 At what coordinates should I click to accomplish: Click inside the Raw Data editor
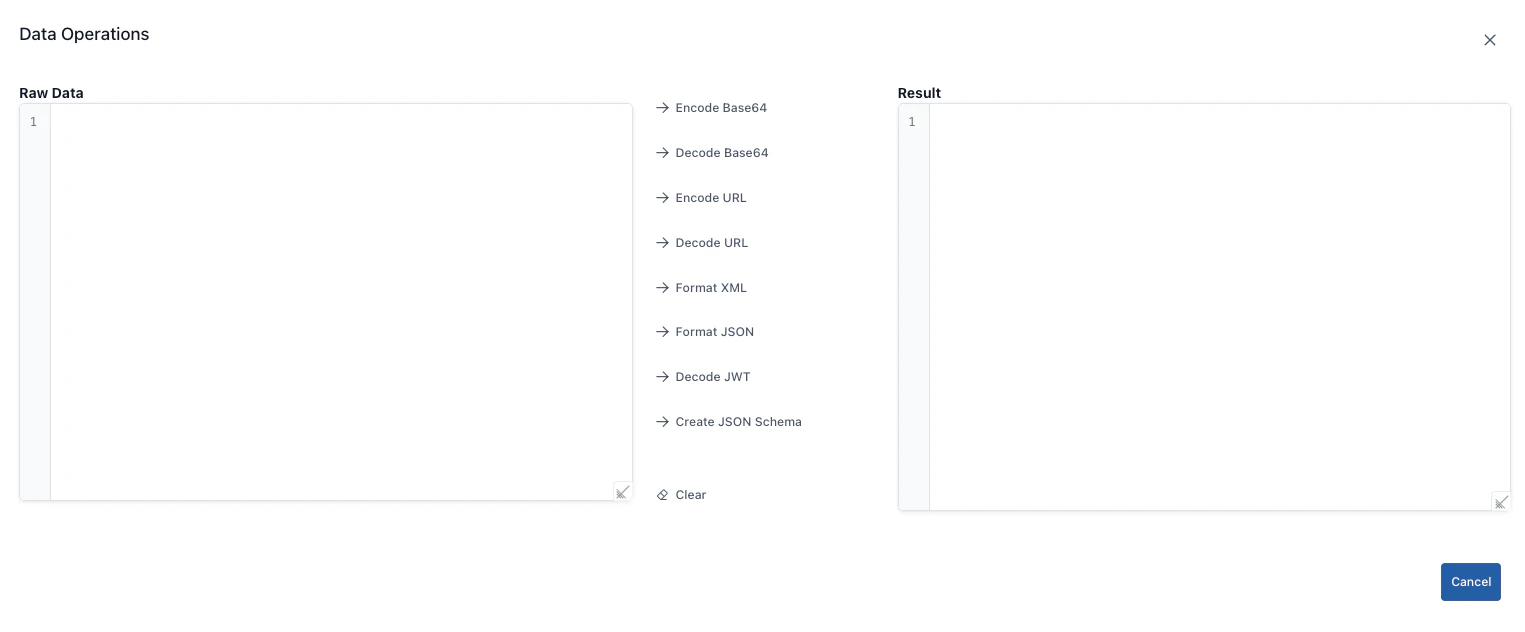(x=340, y=300)
